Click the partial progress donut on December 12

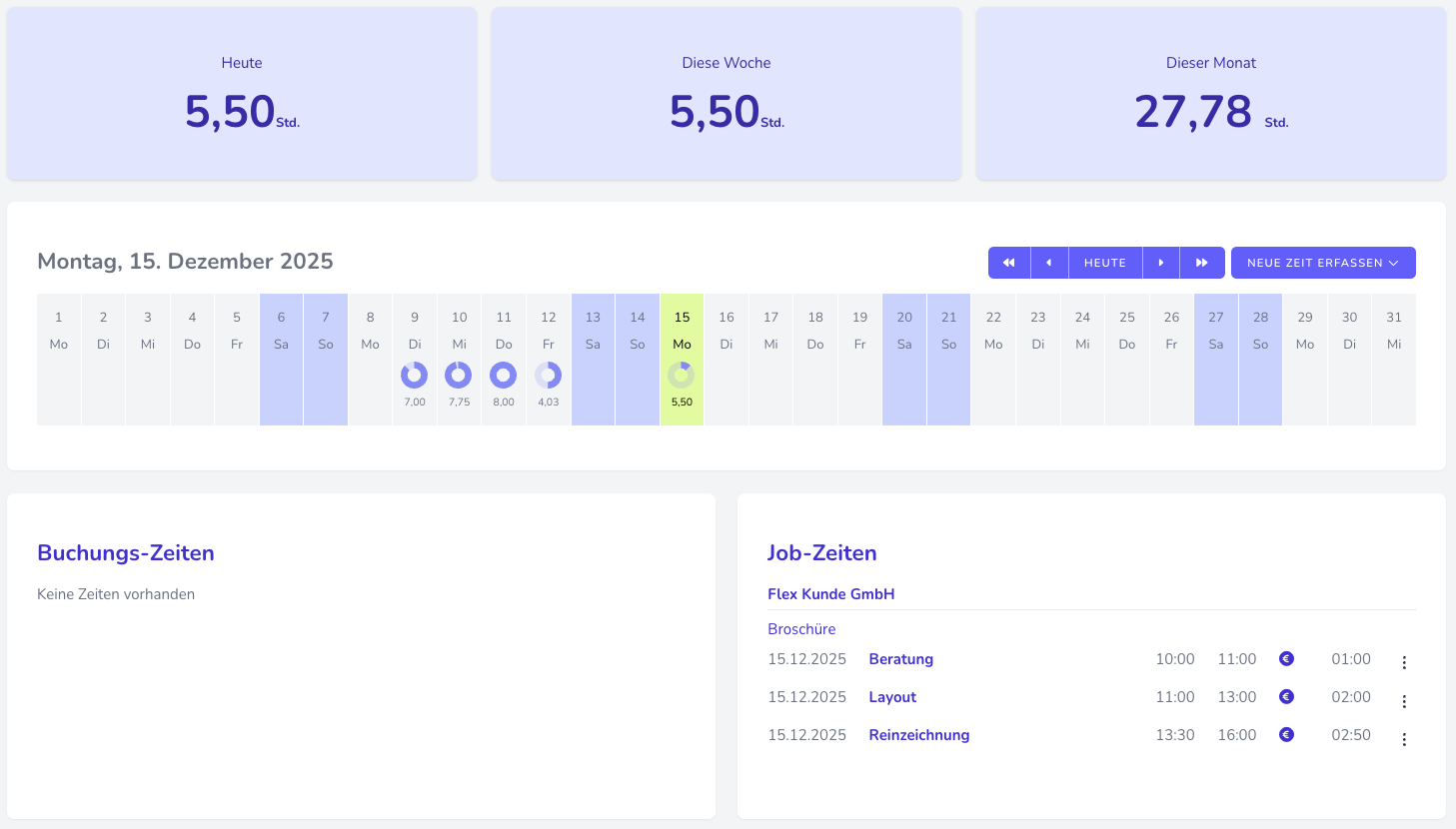coord(548,377)
